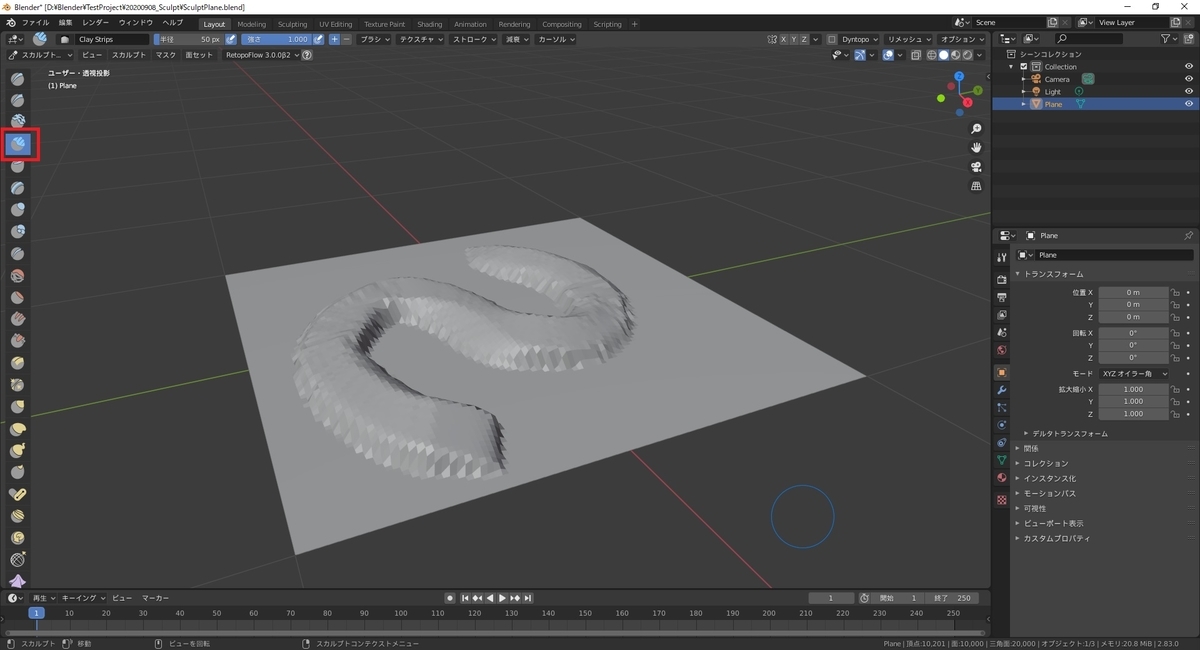Switch brush direction to add (plus)
Image resolution: width=1200 pixels, height=650 pixels.
tap(335, 39)
